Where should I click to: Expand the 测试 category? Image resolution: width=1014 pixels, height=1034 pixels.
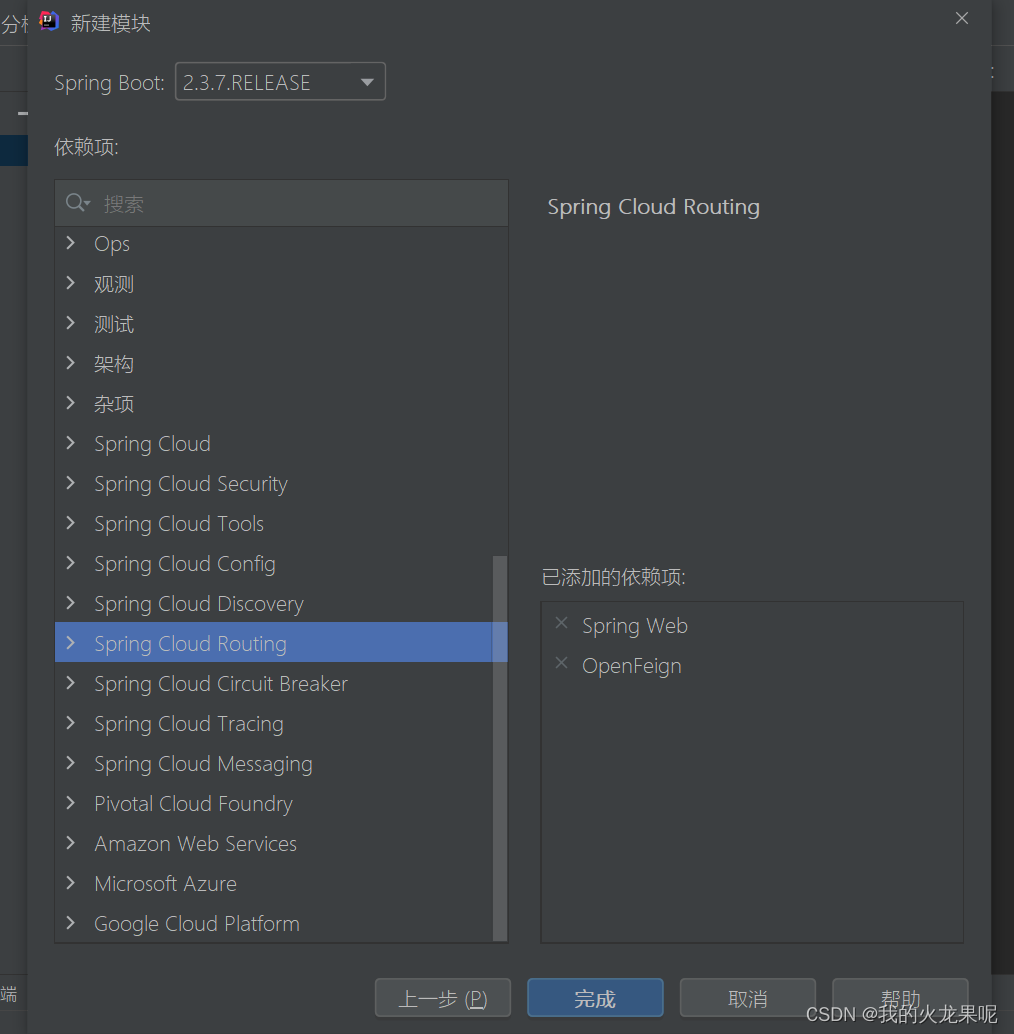[71, 323]
